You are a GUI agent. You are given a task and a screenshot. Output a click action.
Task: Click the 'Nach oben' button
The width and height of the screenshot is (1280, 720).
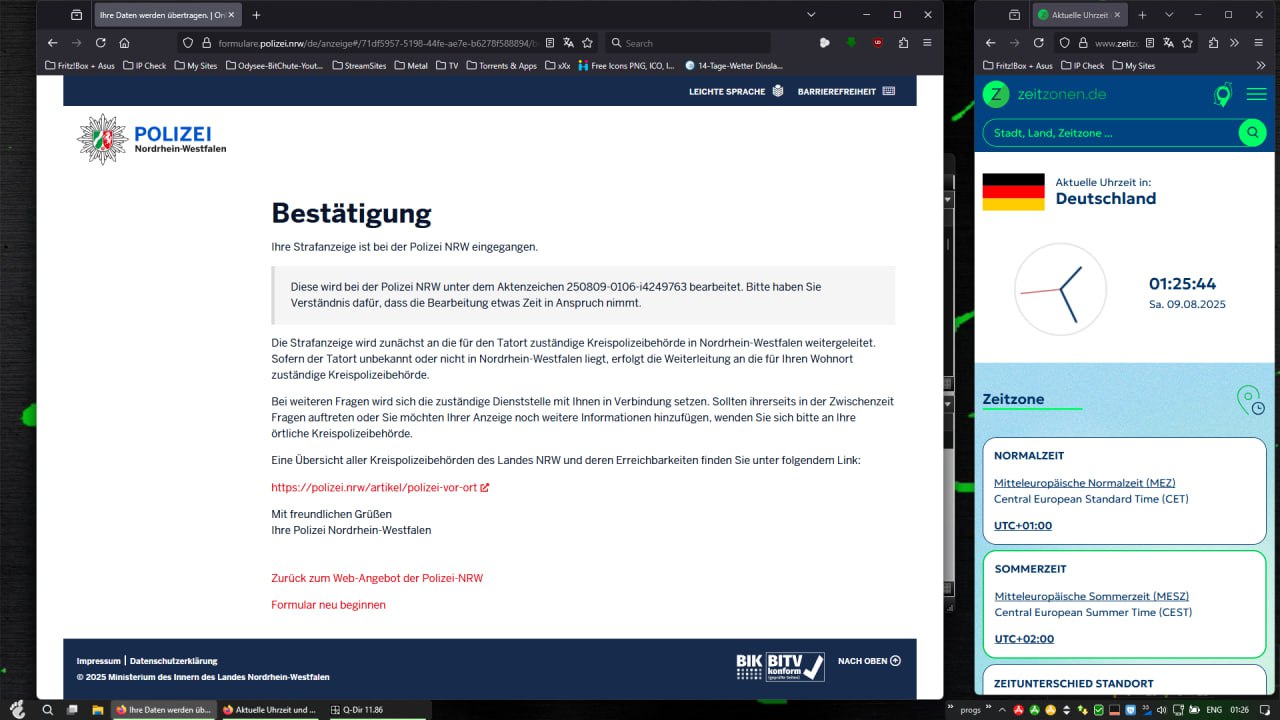point(869,661)
